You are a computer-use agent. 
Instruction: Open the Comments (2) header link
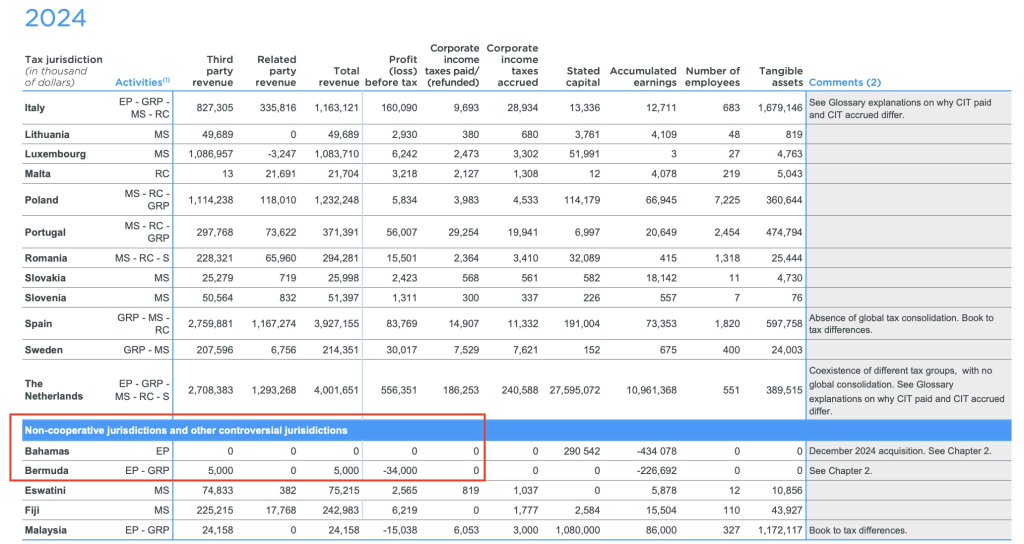tap(844, 82)
